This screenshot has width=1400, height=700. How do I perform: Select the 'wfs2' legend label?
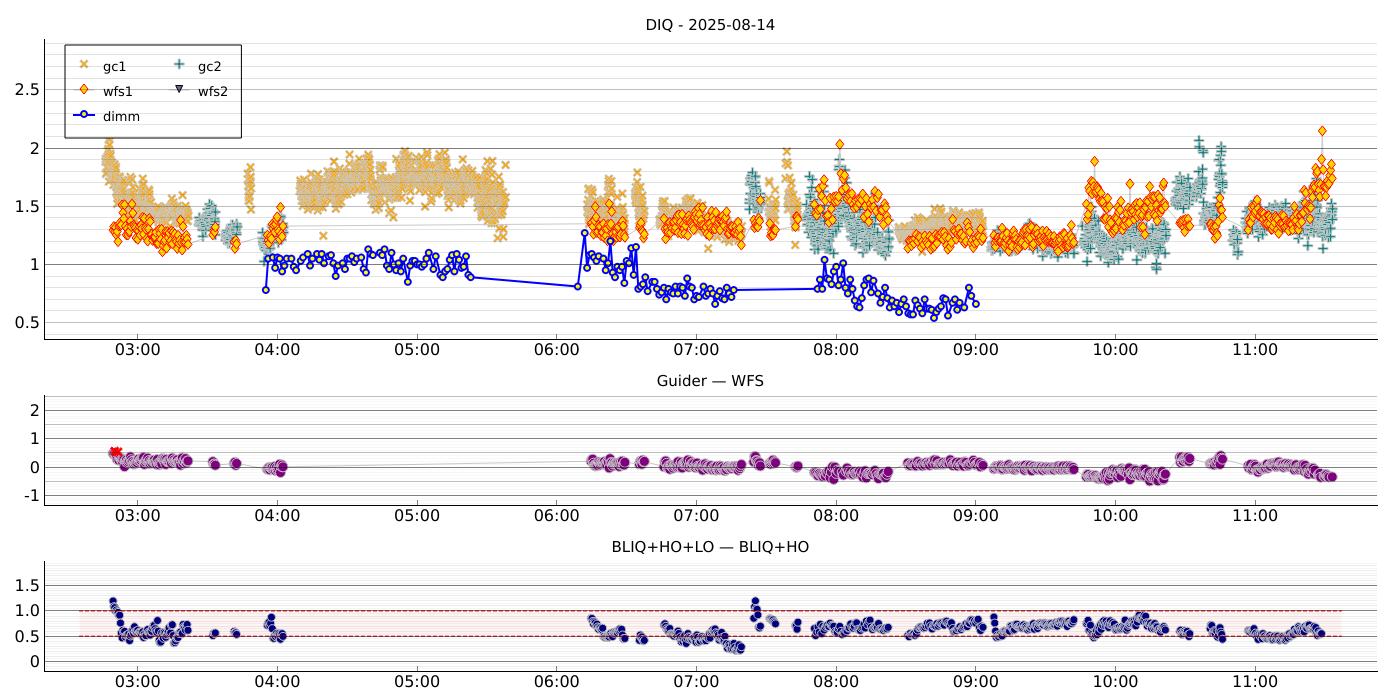point(213,91)
